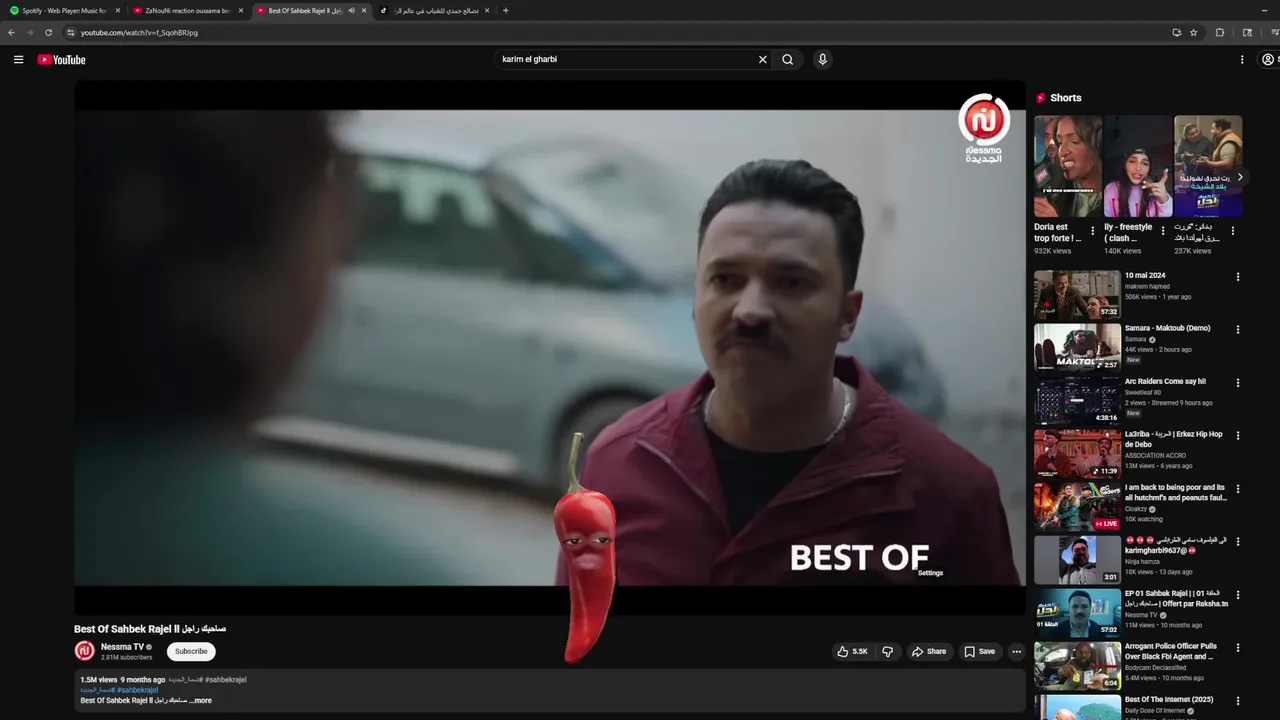Show next Shorts with arrow chevron
The image size is (1280, 720).
pyautogui.click(x=1240, y=177)
